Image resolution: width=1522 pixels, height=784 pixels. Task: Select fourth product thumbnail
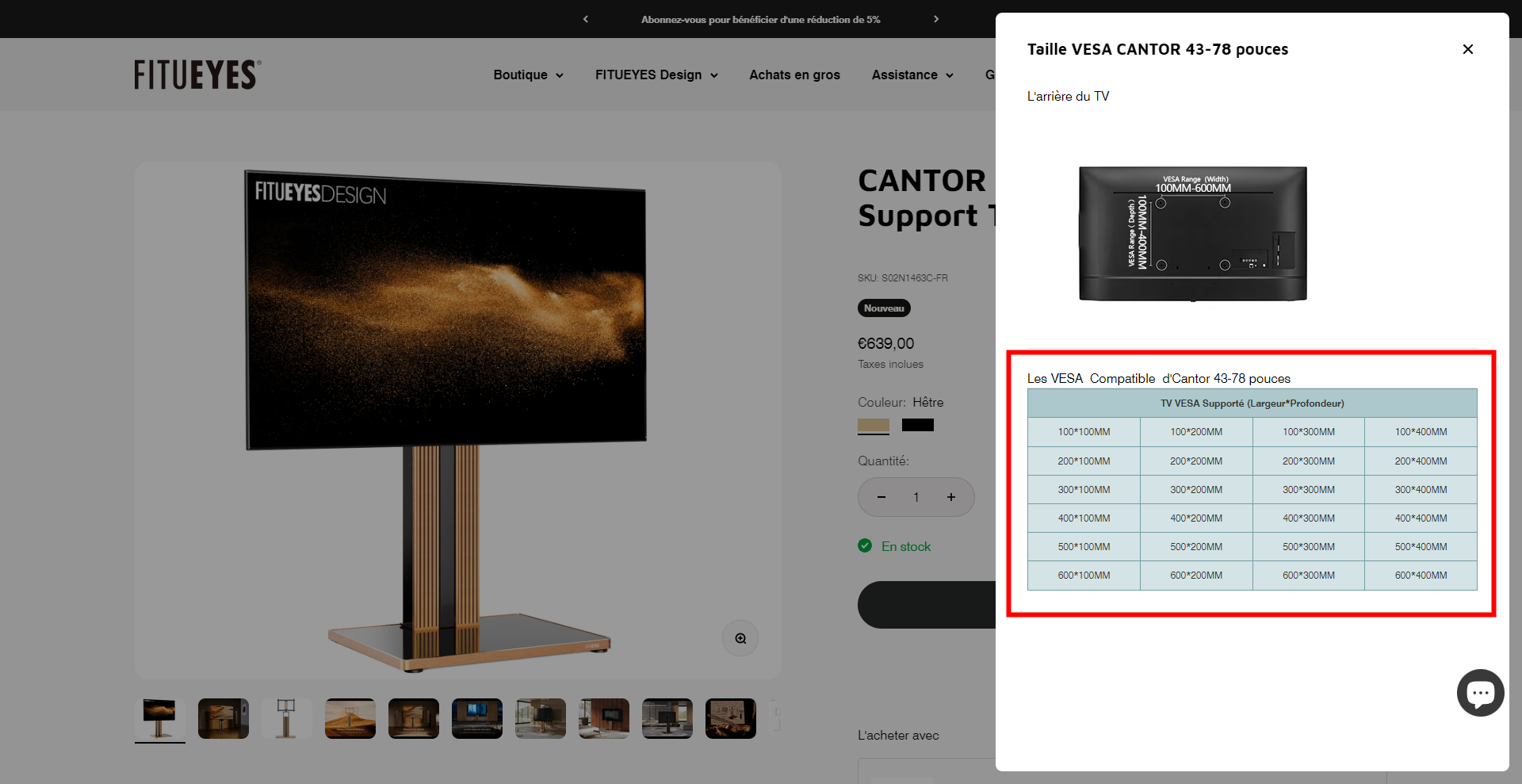coord(350,718)
